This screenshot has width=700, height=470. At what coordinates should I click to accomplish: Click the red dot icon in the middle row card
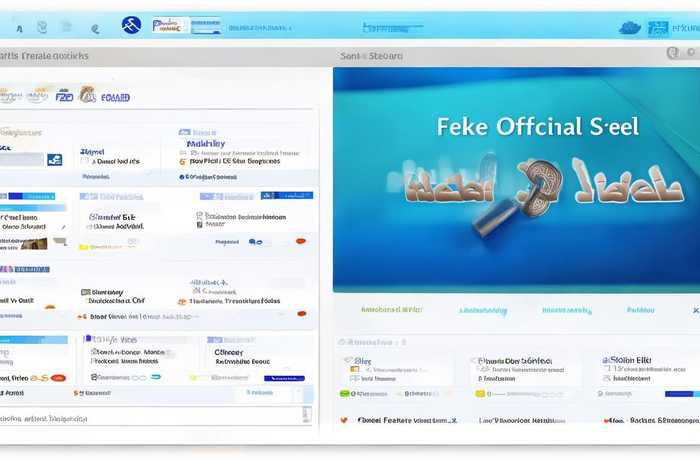300,241
